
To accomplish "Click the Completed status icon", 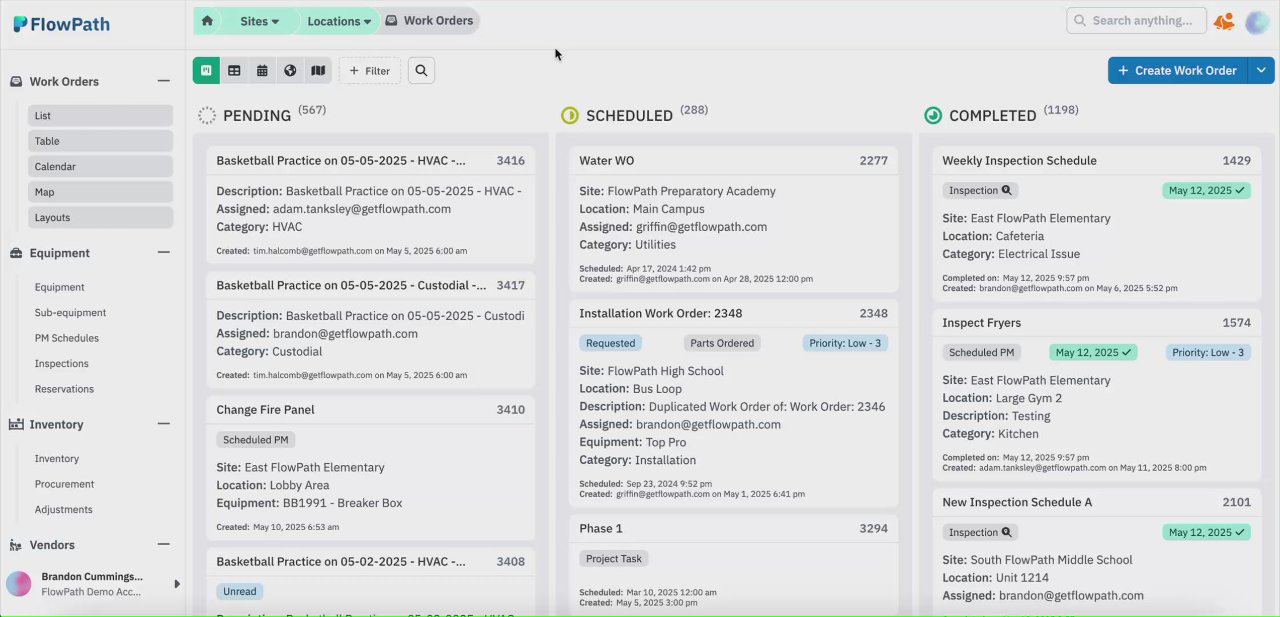I will point(933,116).
